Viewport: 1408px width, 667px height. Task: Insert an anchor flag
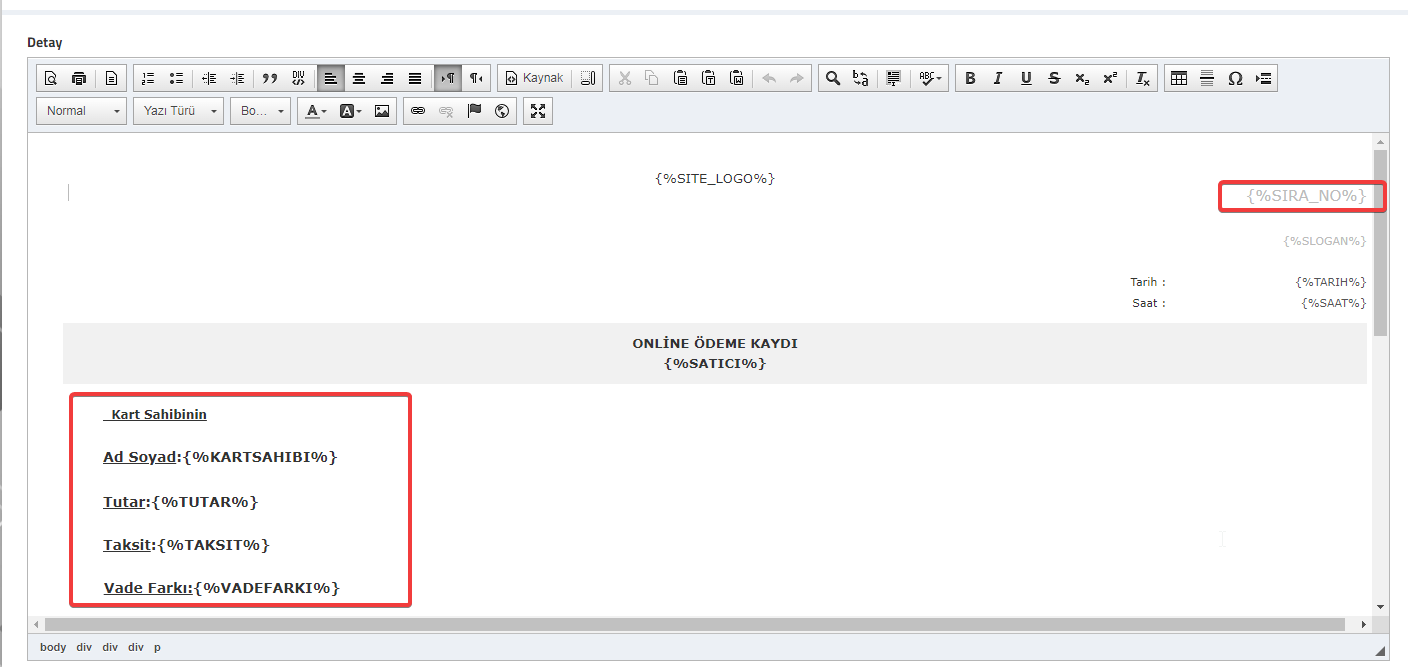coord(474,111)
